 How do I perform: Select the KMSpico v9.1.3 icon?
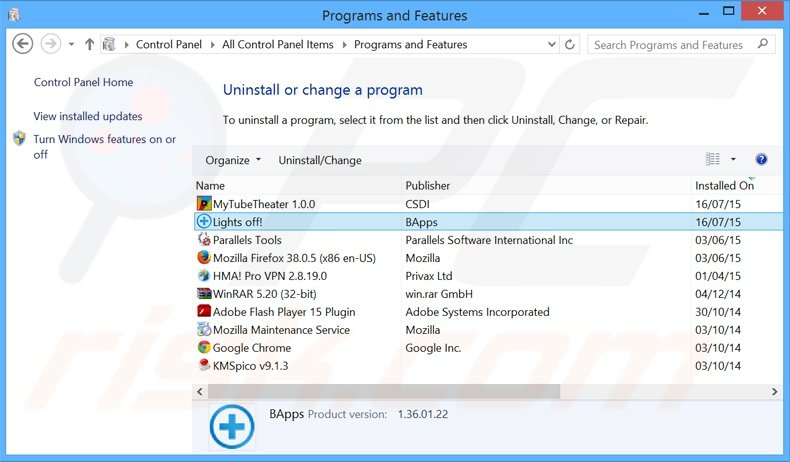tap(204, 365)
